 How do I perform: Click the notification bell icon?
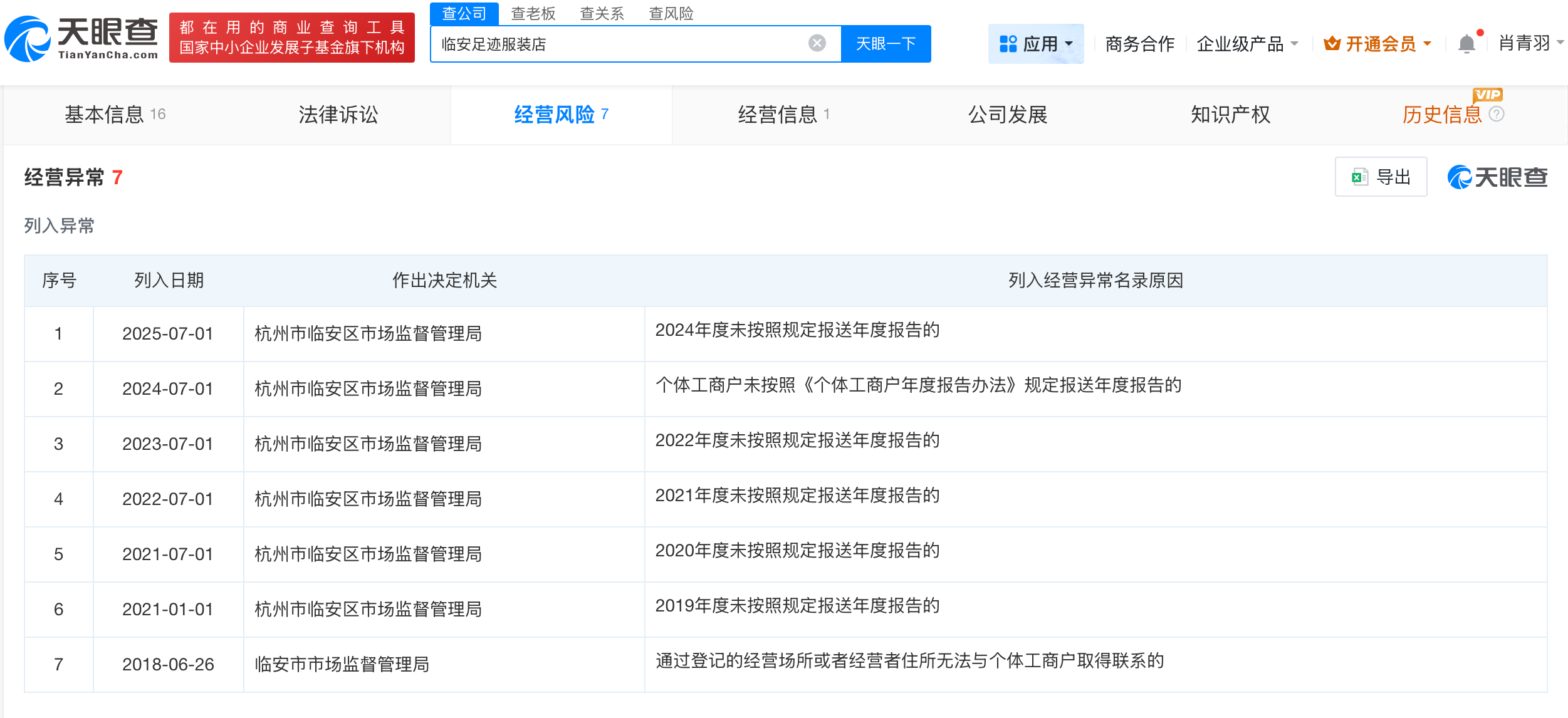(x=1466, y=43)
